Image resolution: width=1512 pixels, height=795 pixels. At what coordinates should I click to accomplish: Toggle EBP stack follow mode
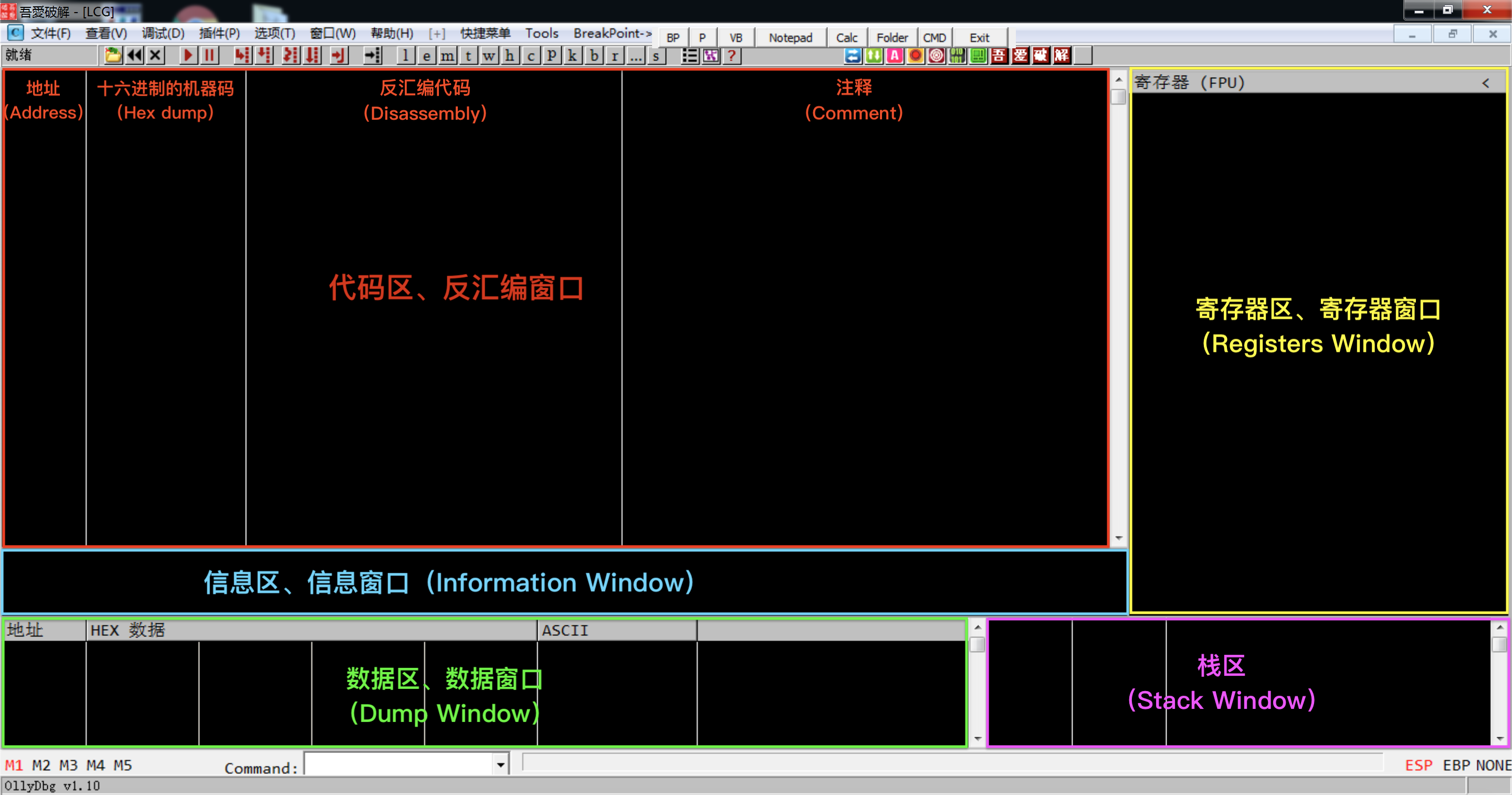(x=1456, y=765)
